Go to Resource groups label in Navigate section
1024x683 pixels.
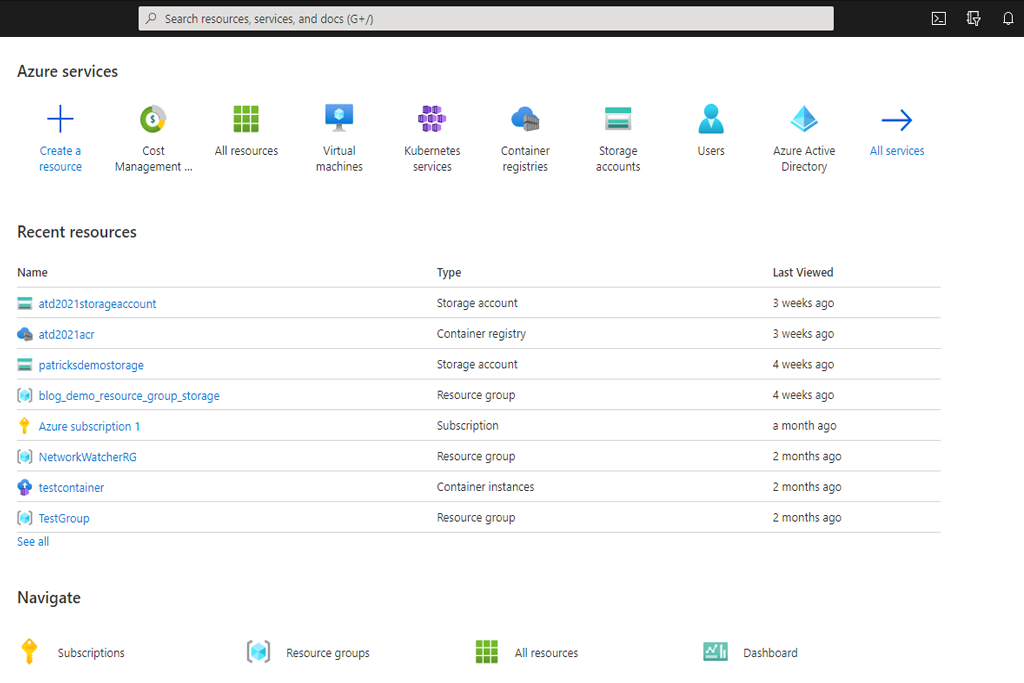click(x=328, y=653)
